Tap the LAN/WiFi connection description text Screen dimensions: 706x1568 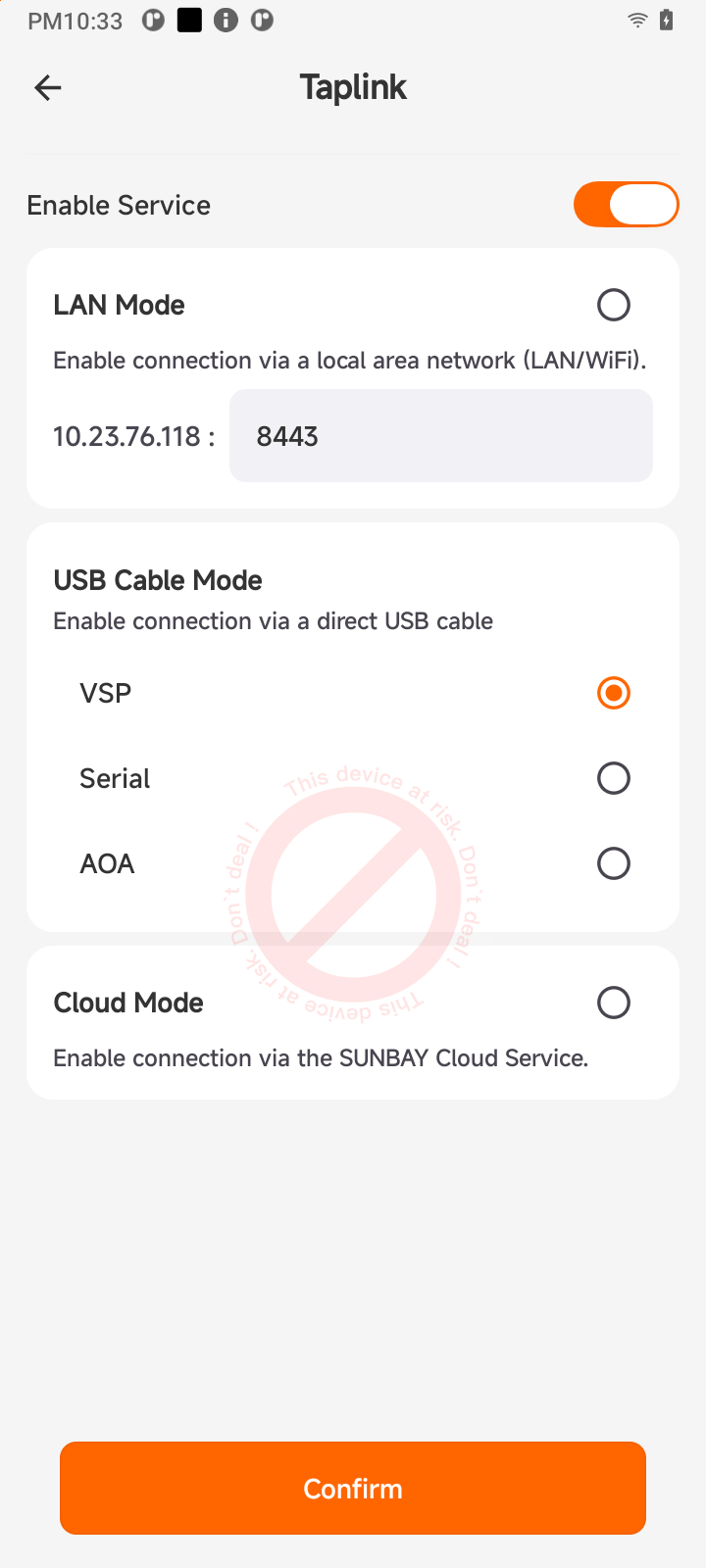pos(350,361)
